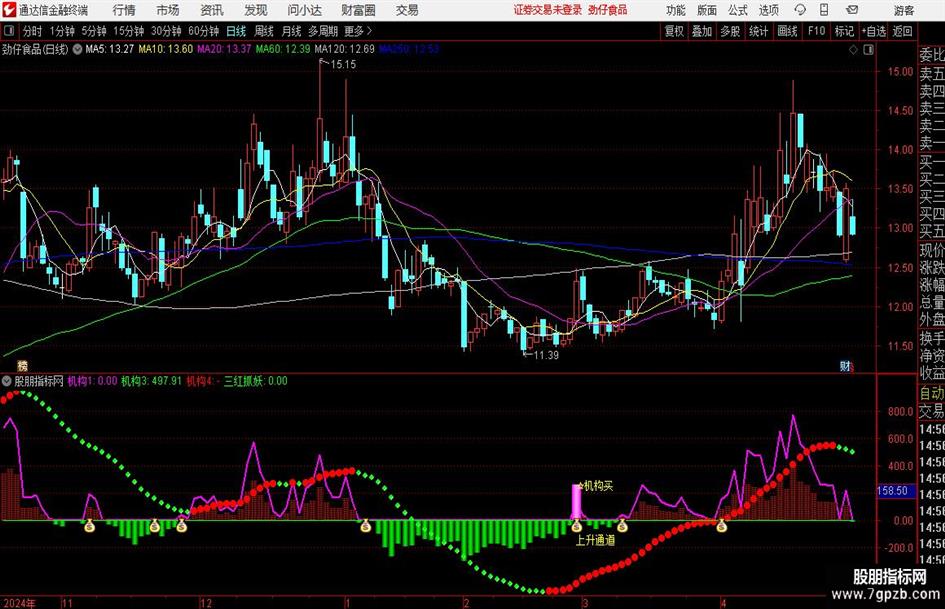
Task: Click the 叠加 overlay button
Action: pyautogui.click(x=702, y=31)
